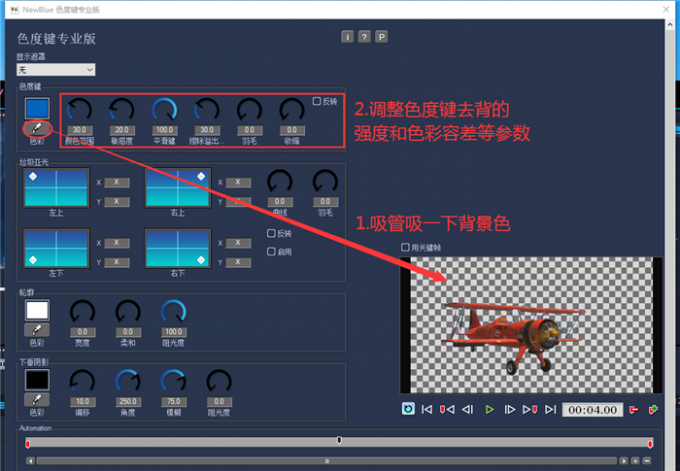Screen dimensions: 680x471
Task: Remove keyframe with red minus icon
Action: click(634, 409)
